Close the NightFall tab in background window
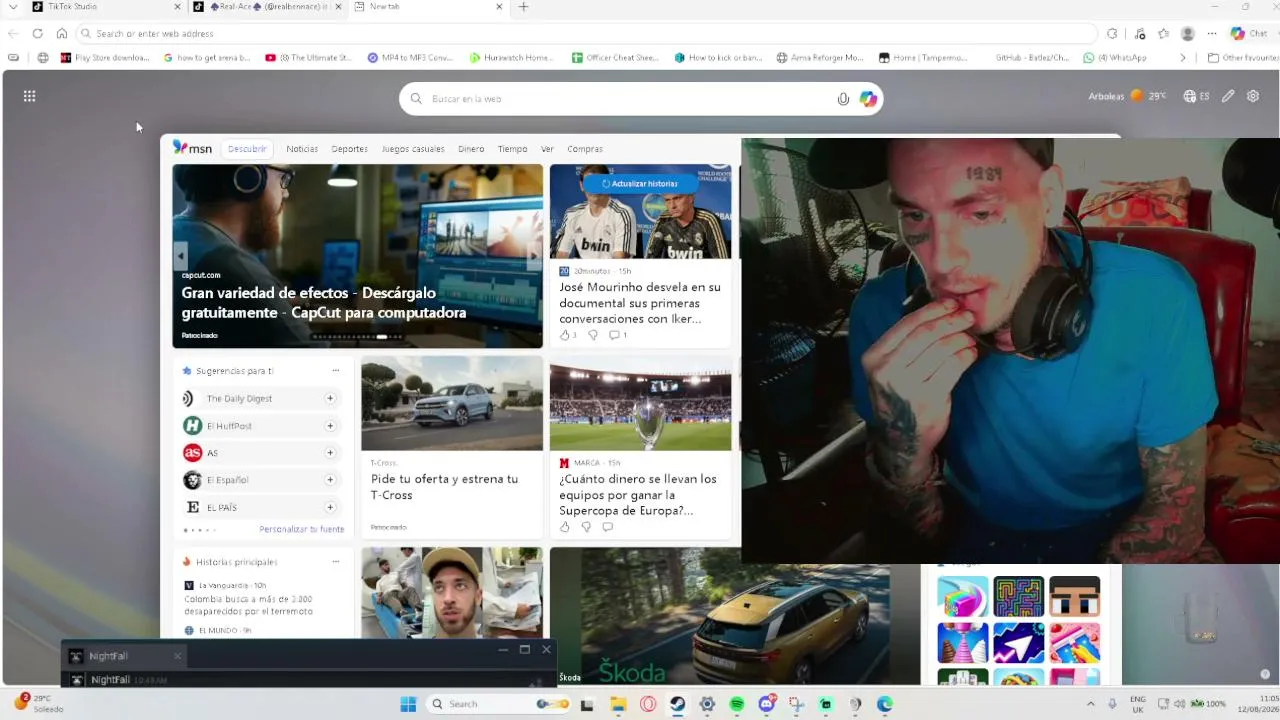This screenshot has height=720, width=1280. [x=177, y=656]
